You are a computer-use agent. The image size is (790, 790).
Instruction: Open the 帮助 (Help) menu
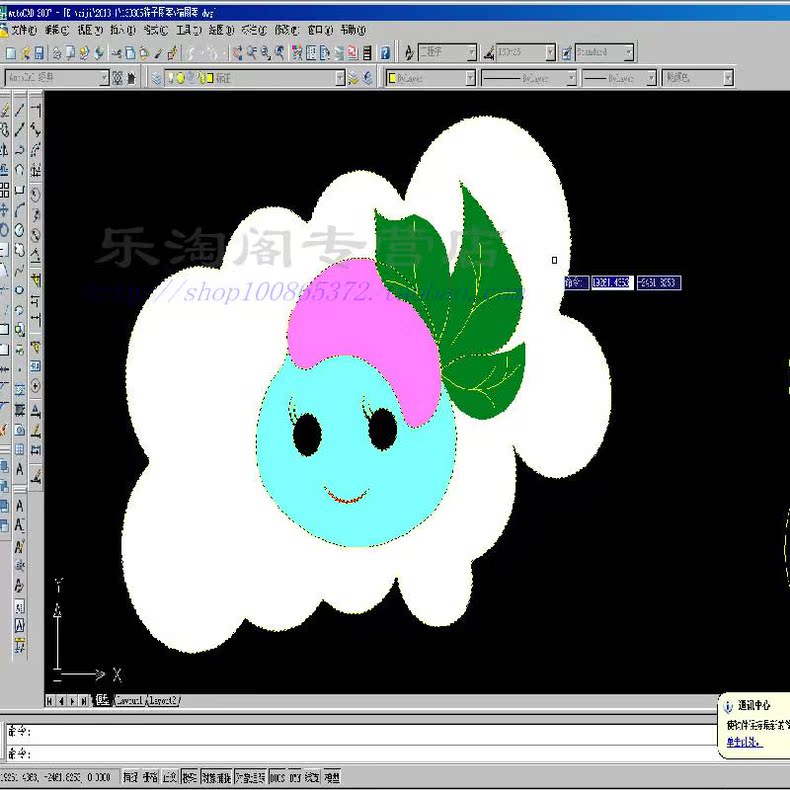pyautogui.click(x=353, y=31)
